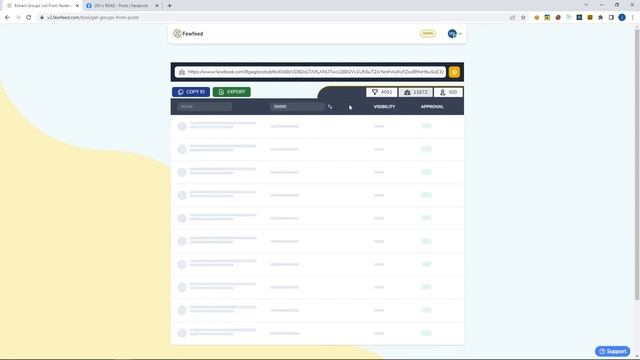
Task: Open a new browser tab
Action: (169, 6)
